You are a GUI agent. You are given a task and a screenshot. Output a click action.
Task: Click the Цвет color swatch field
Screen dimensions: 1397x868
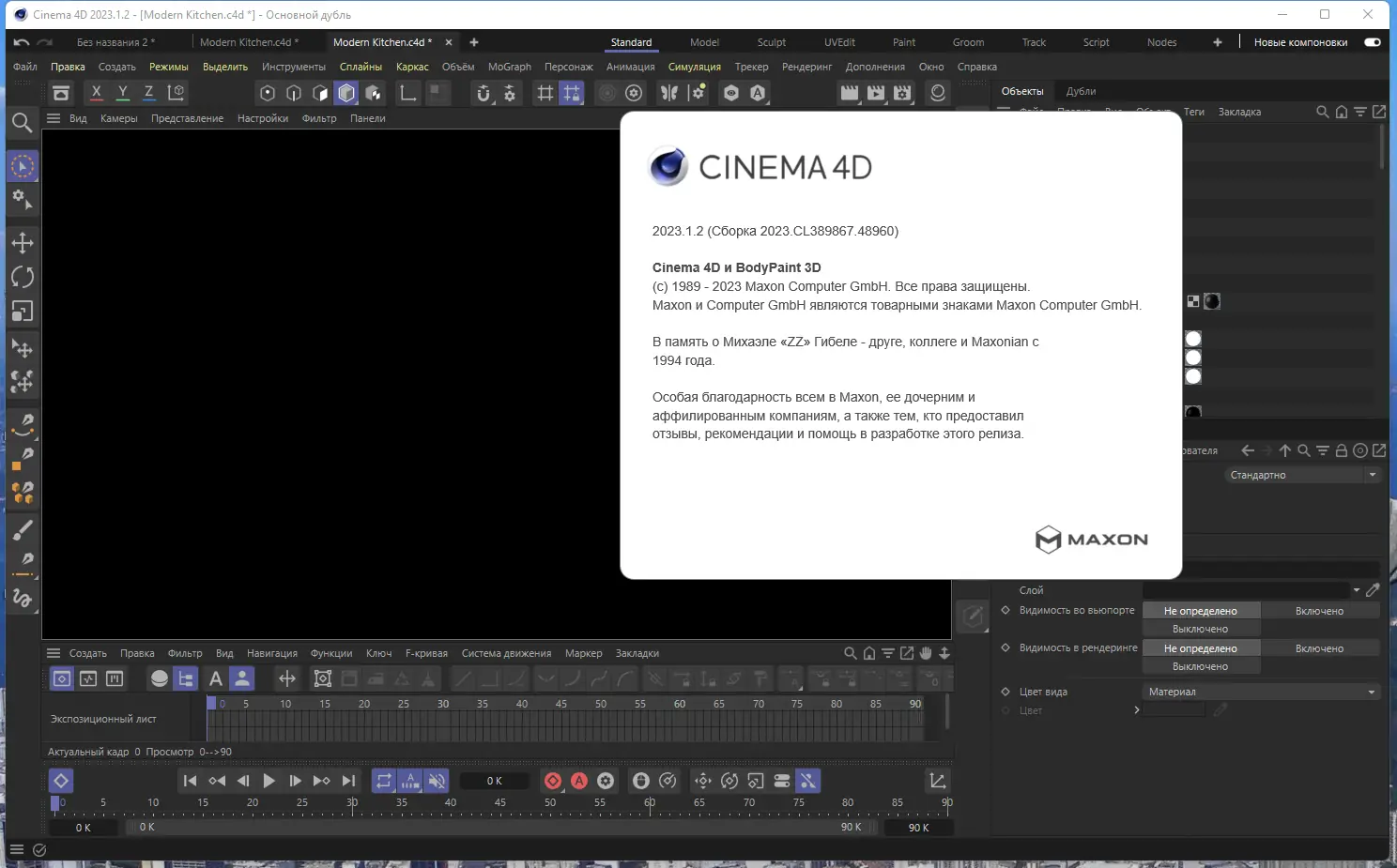[1174, 710]
